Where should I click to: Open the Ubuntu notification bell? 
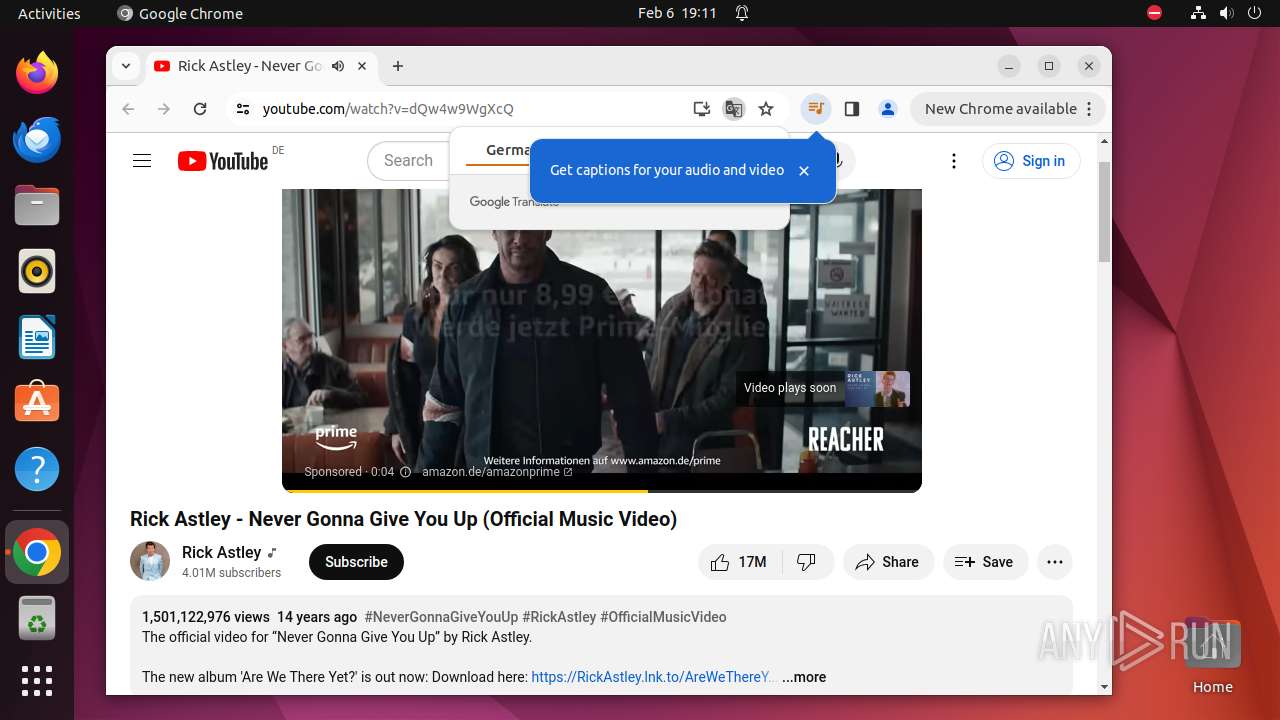[x=742, y=13]
